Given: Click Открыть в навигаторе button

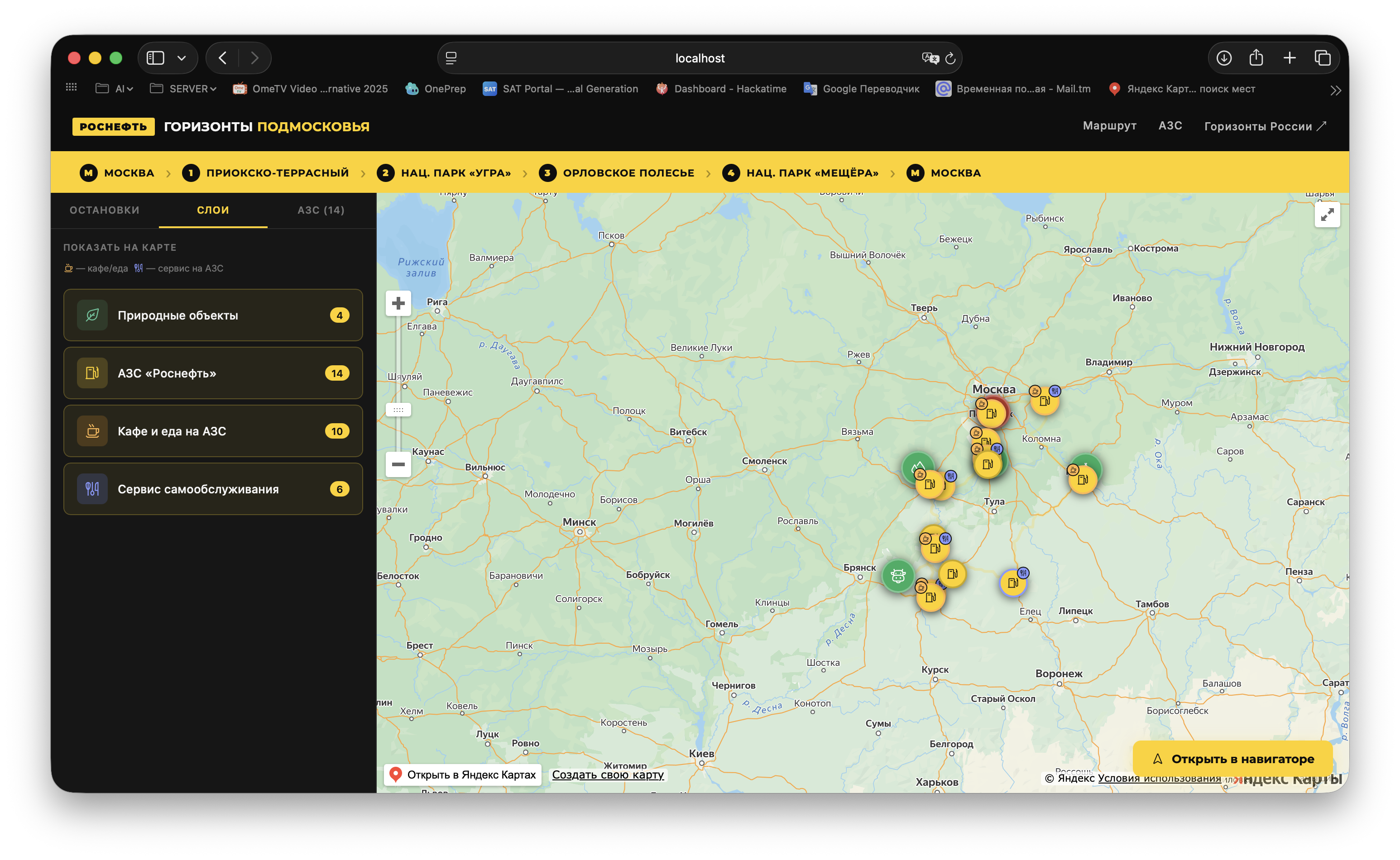Looking at the screenshot, I should click(x=1232, y=759).
